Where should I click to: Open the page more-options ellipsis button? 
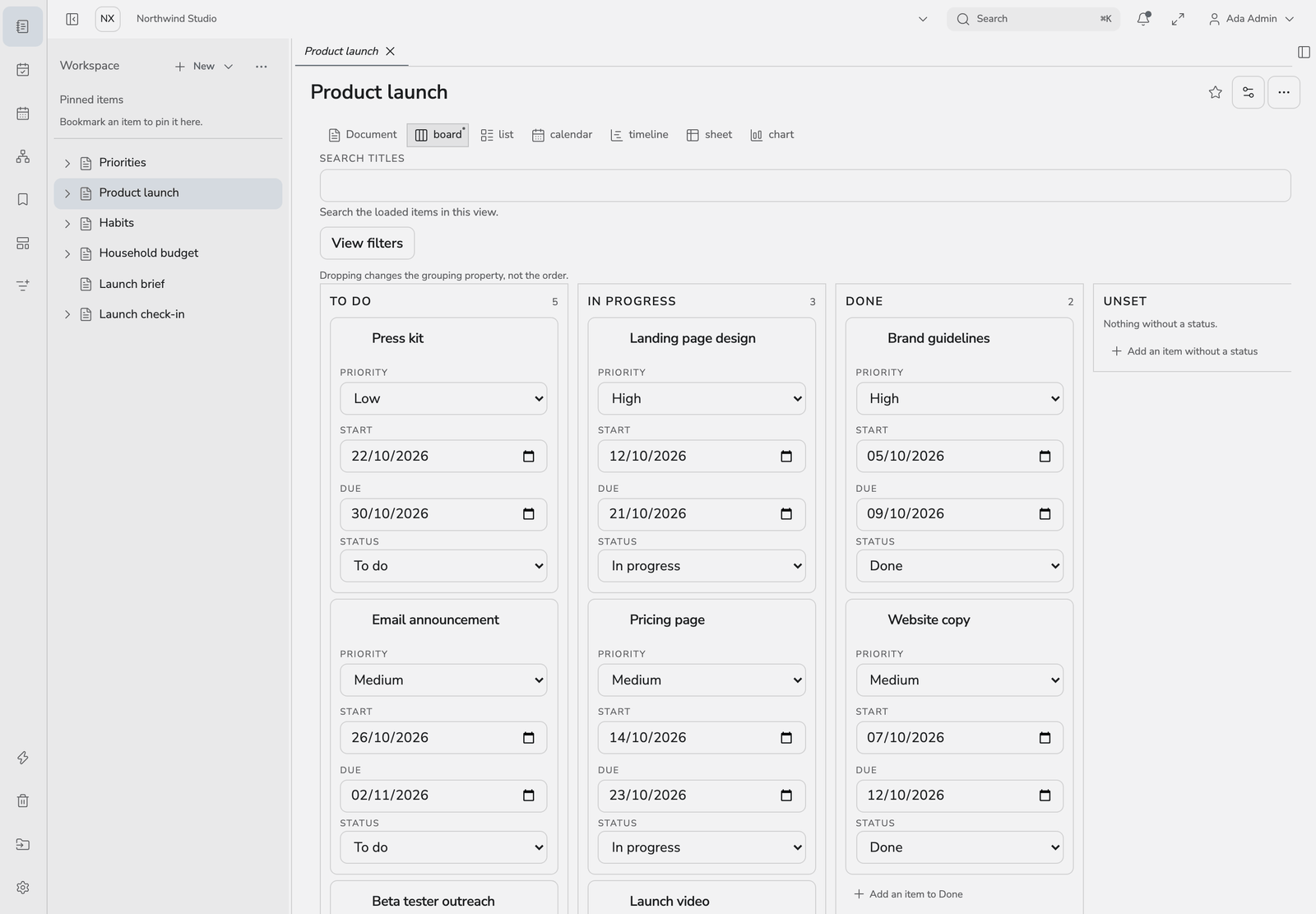click(1284, 92)
